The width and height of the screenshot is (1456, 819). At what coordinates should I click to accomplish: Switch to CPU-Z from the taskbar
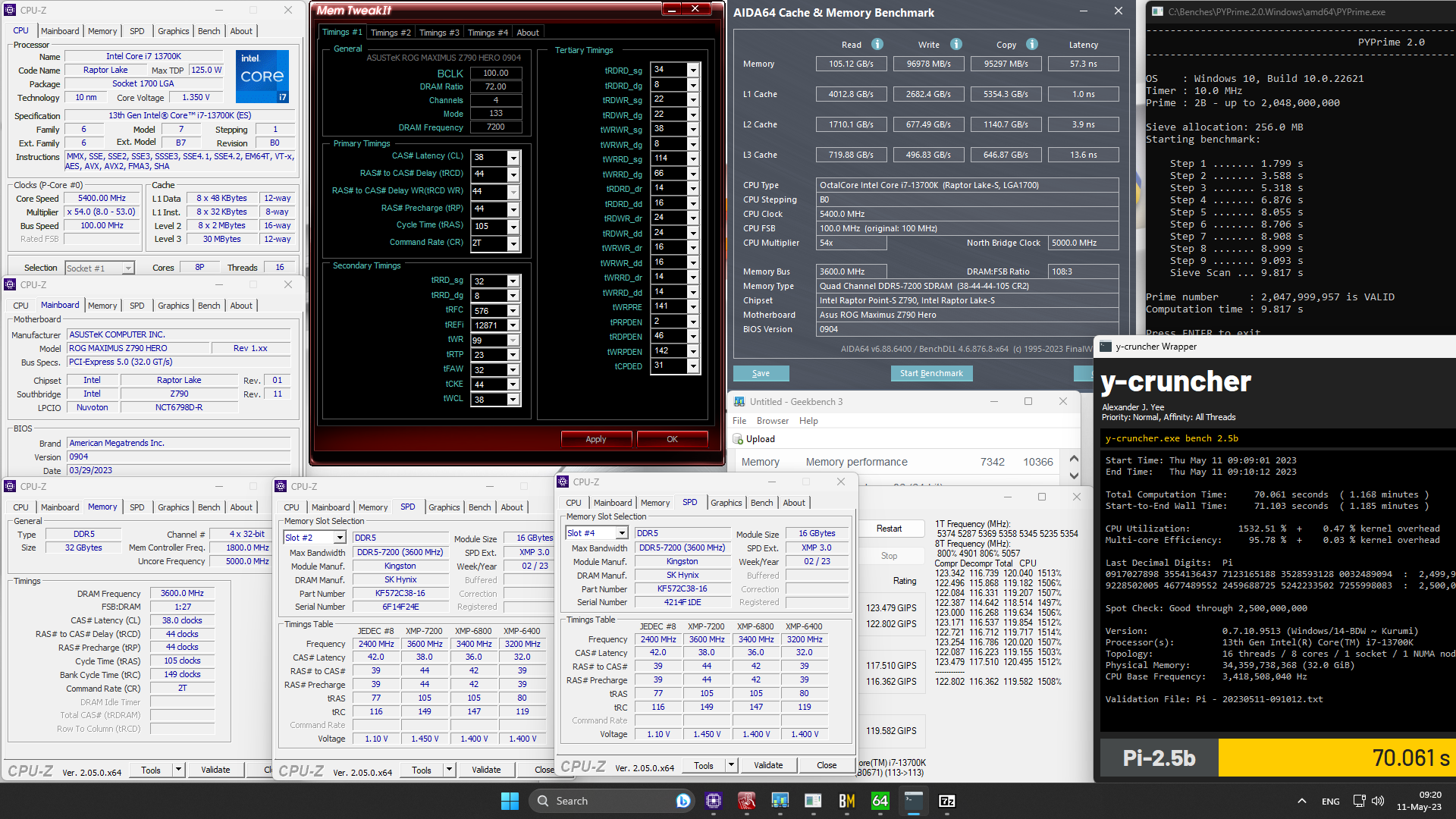click(713, 801)
